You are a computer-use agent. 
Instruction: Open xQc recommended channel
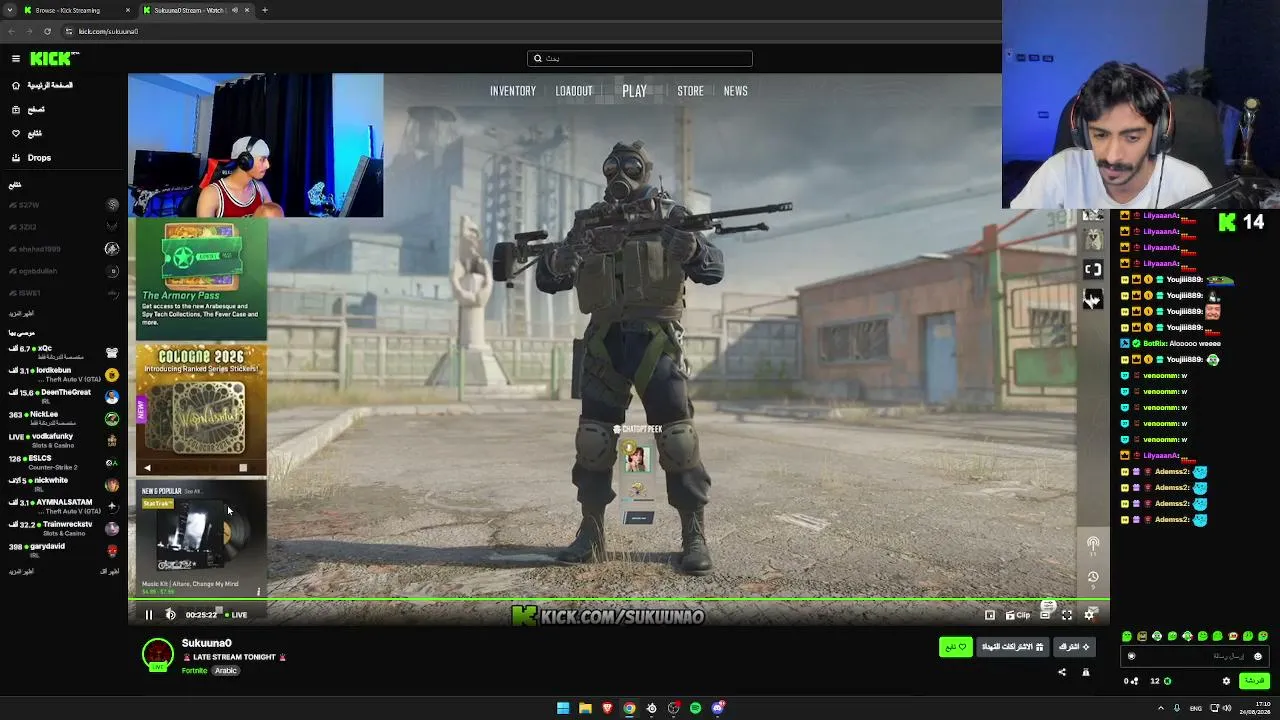(62, 352)
